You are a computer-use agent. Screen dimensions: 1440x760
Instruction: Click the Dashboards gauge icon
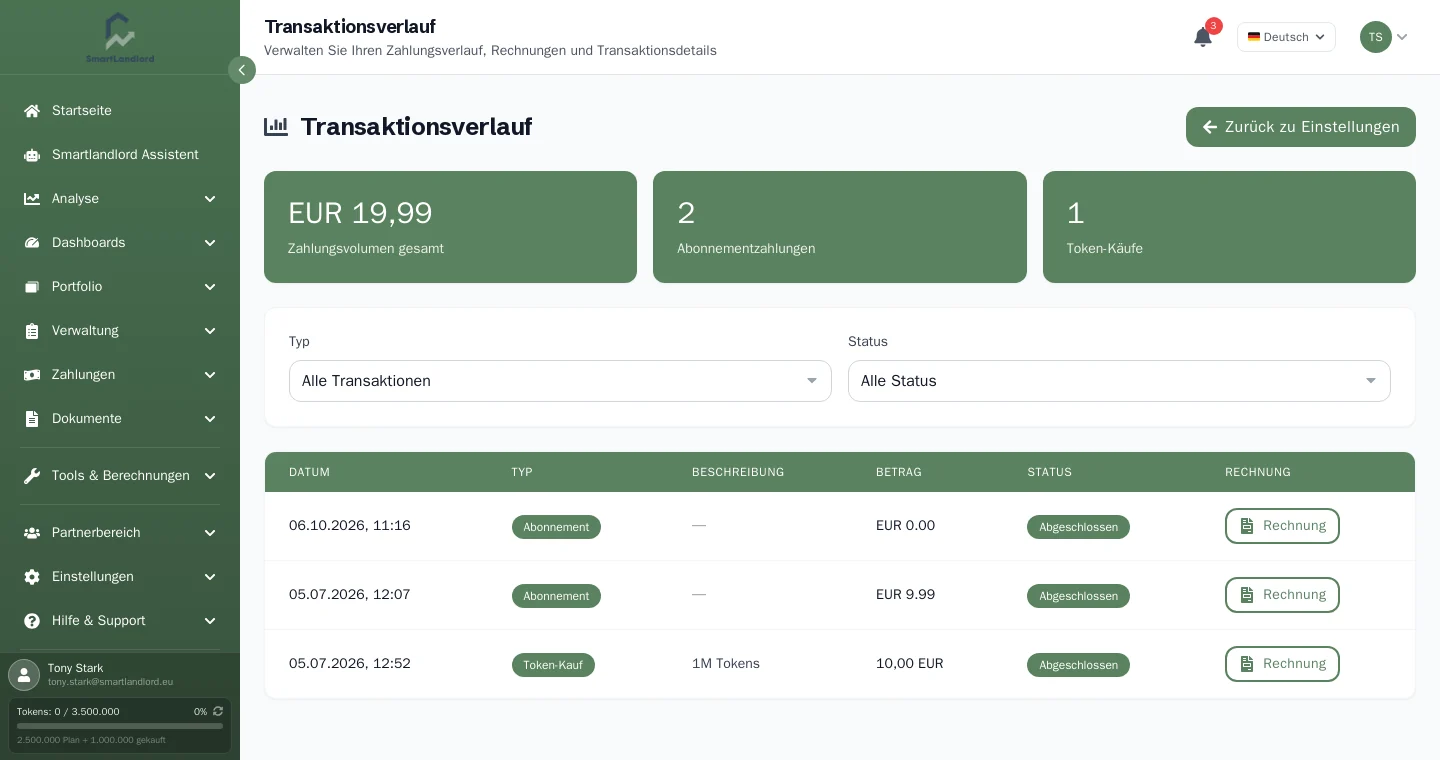[x=32, y=243]
